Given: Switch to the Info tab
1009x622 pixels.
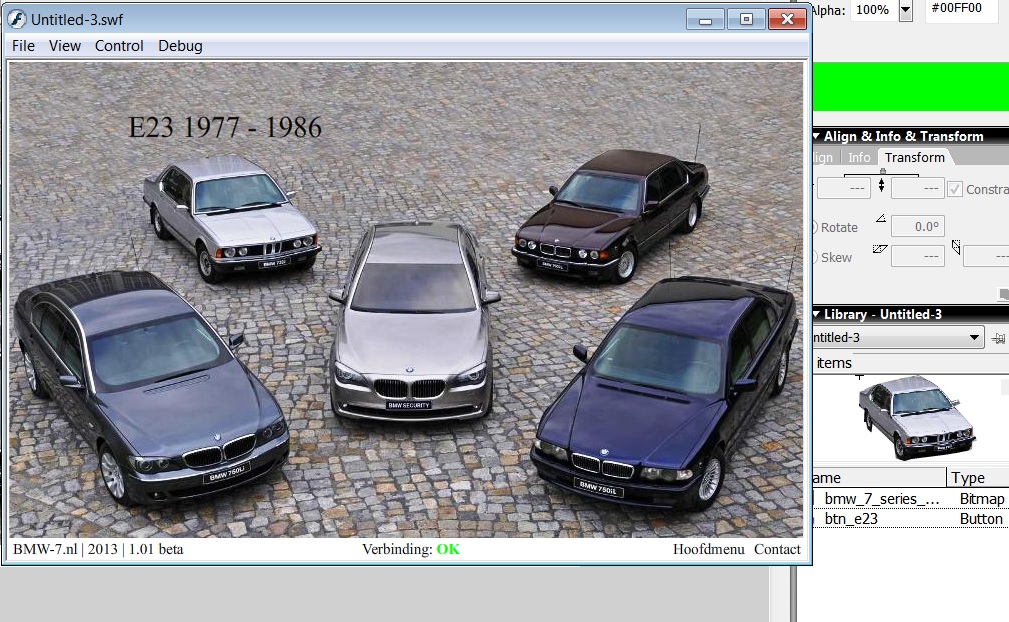Looking at the screenshot, I should click(x=859, y=158).
